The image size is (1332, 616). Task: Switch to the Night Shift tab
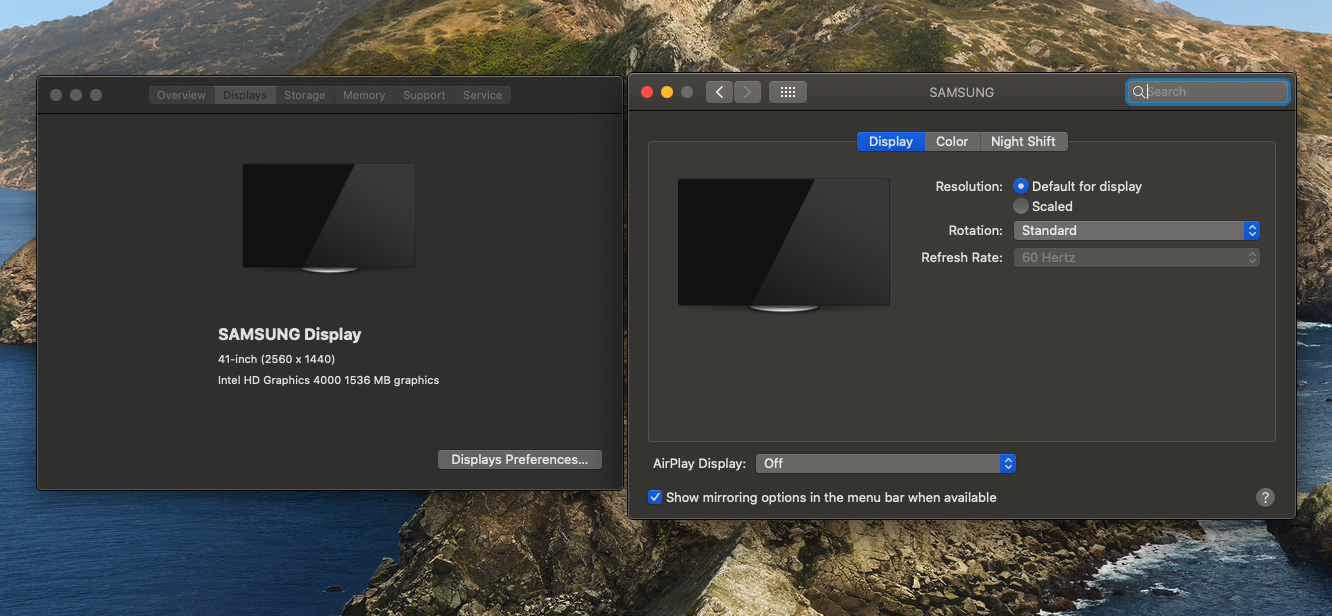tap(1023, 142)
